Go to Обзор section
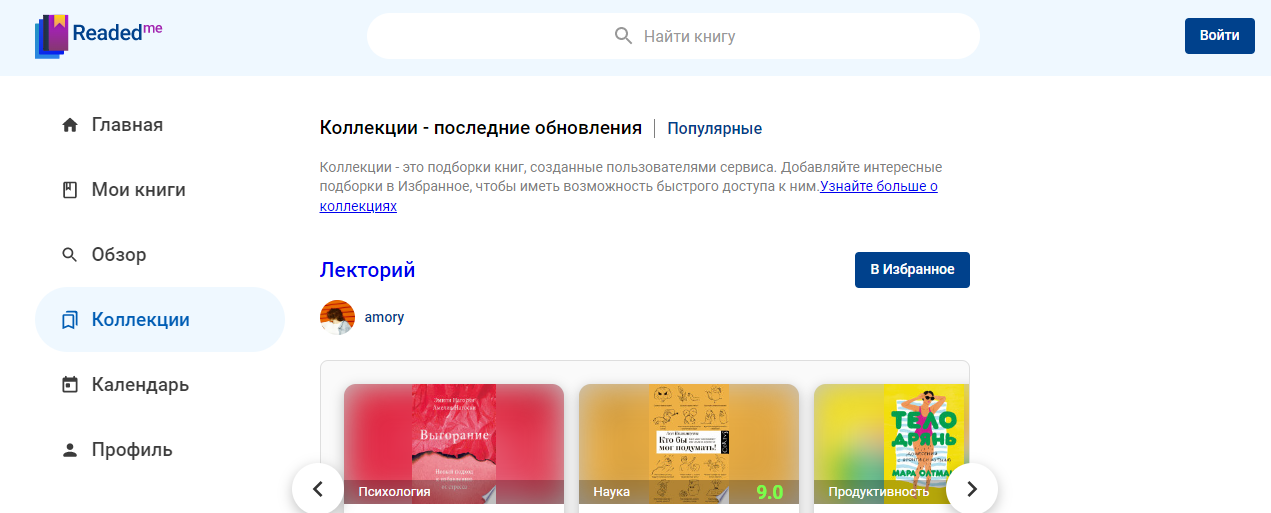The image size is (1271, 513). [x=160, y=255]
